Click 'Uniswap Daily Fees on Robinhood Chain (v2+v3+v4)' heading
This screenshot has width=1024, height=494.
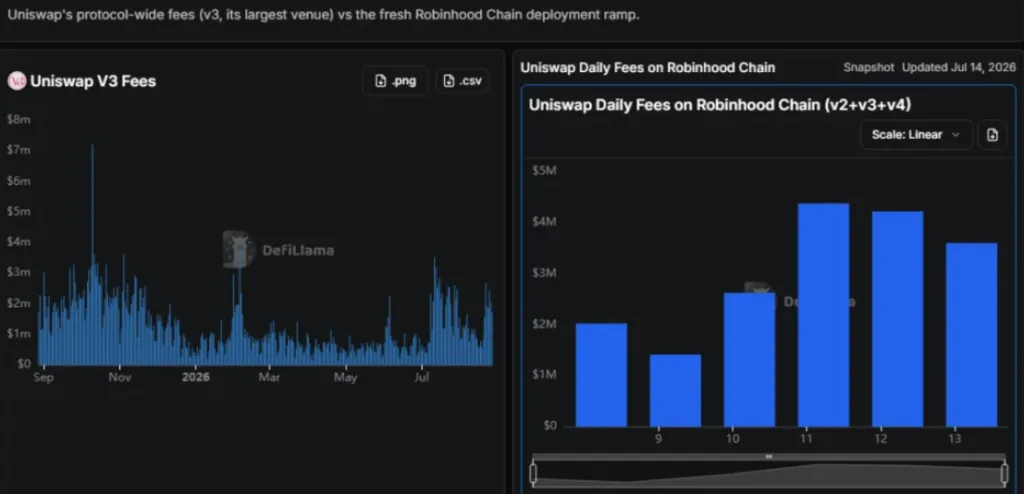720,105
